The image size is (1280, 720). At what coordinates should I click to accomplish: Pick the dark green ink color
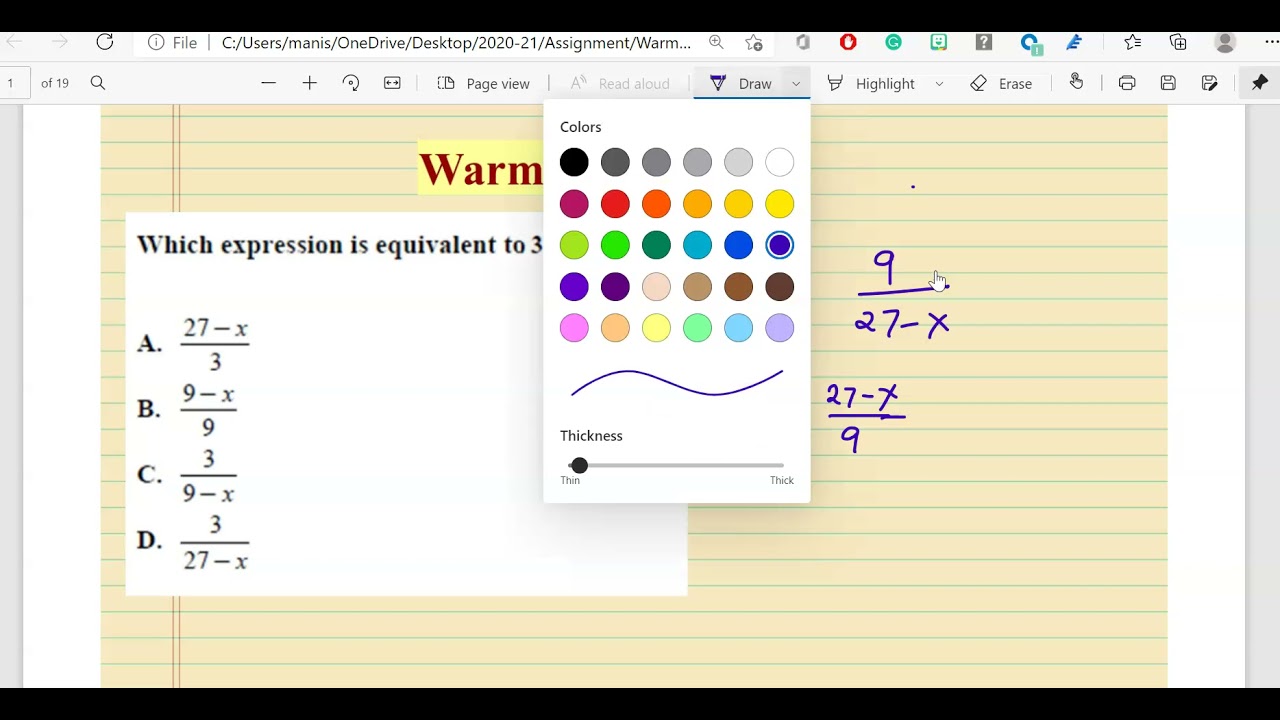coord(656,245)
